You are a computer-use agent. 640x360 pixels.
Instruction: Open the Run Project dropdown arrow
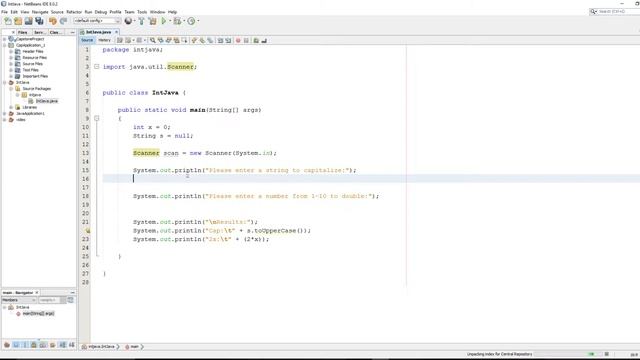(x=170, y=21)
